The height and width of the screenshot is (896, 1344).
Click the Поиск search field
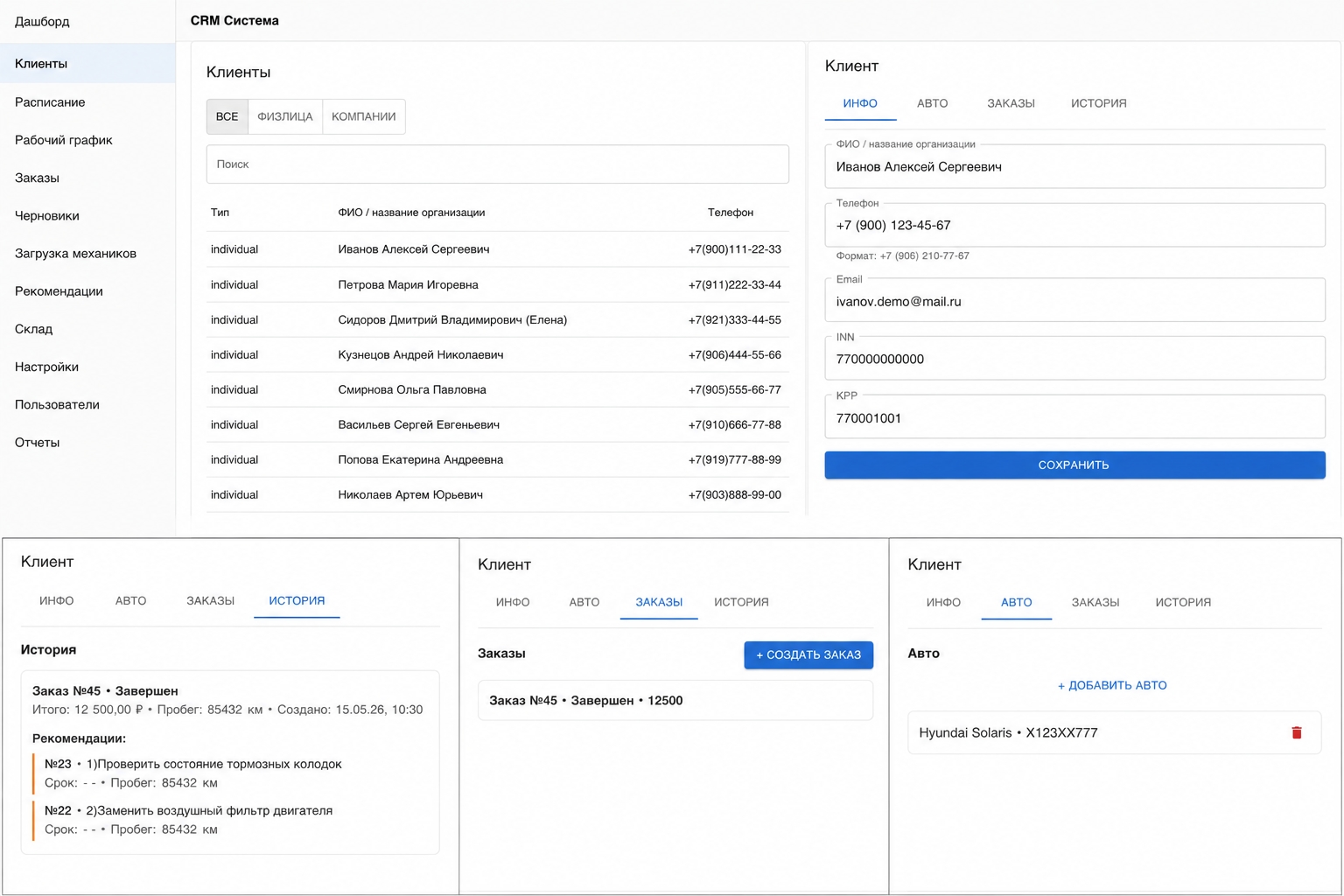coord(497,164)
